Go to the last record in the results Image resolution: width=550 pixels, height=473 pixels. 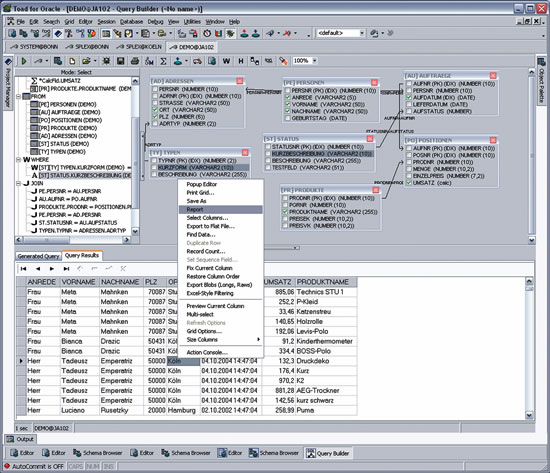(x=66, y=269)
